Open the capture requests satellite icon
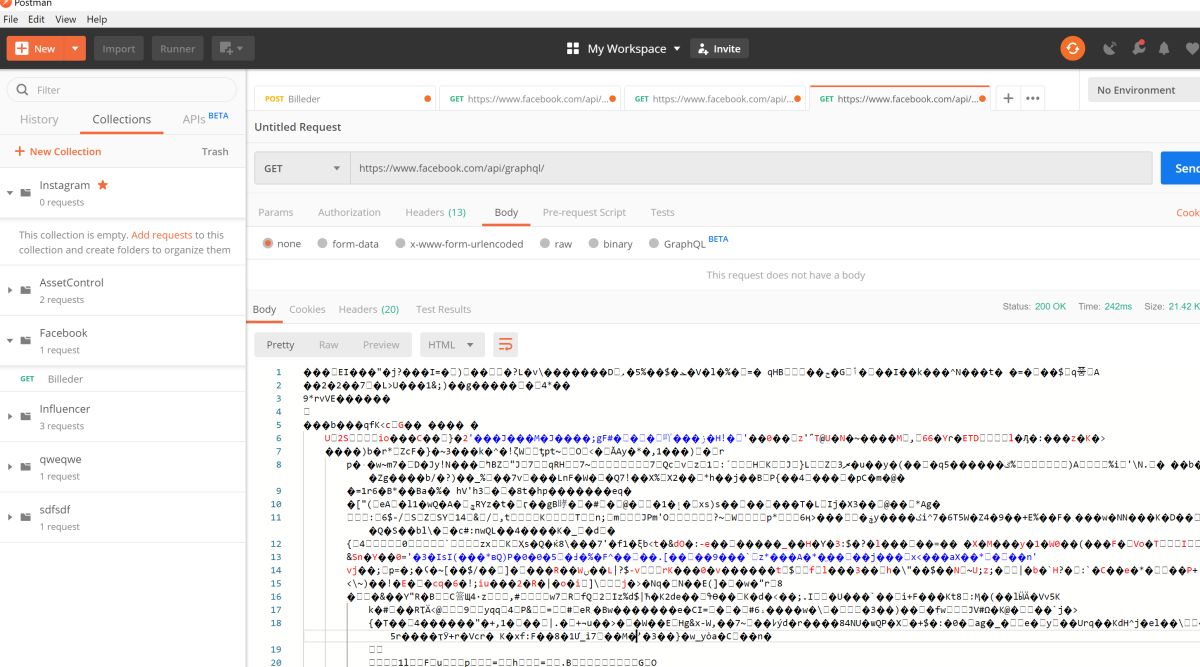 coord(1109,48)
